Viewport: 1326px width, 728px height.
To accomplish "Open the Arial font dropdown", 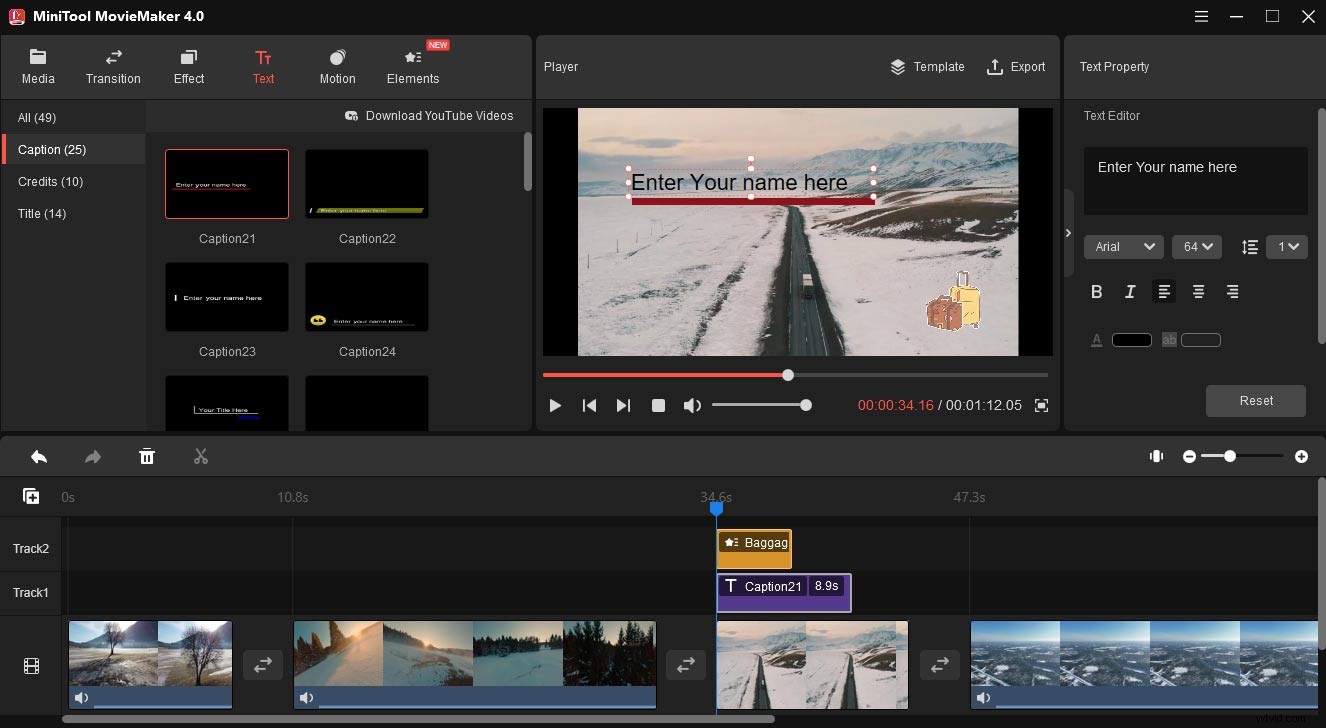I will click(x=1123, y=246).
